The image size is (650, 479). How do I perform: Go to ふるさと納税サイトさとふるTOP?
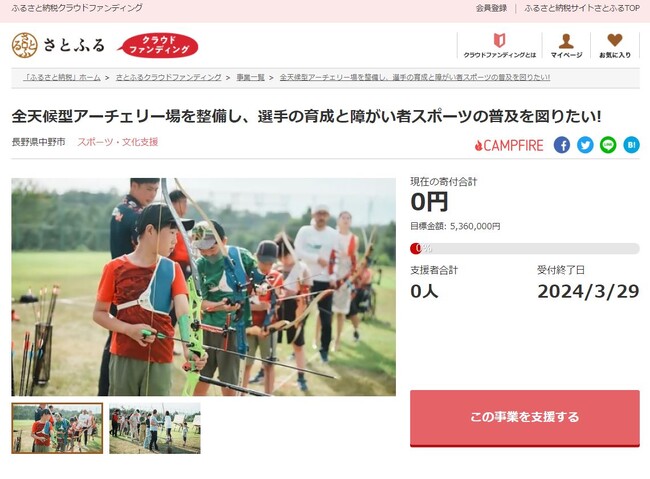(582, 8)
